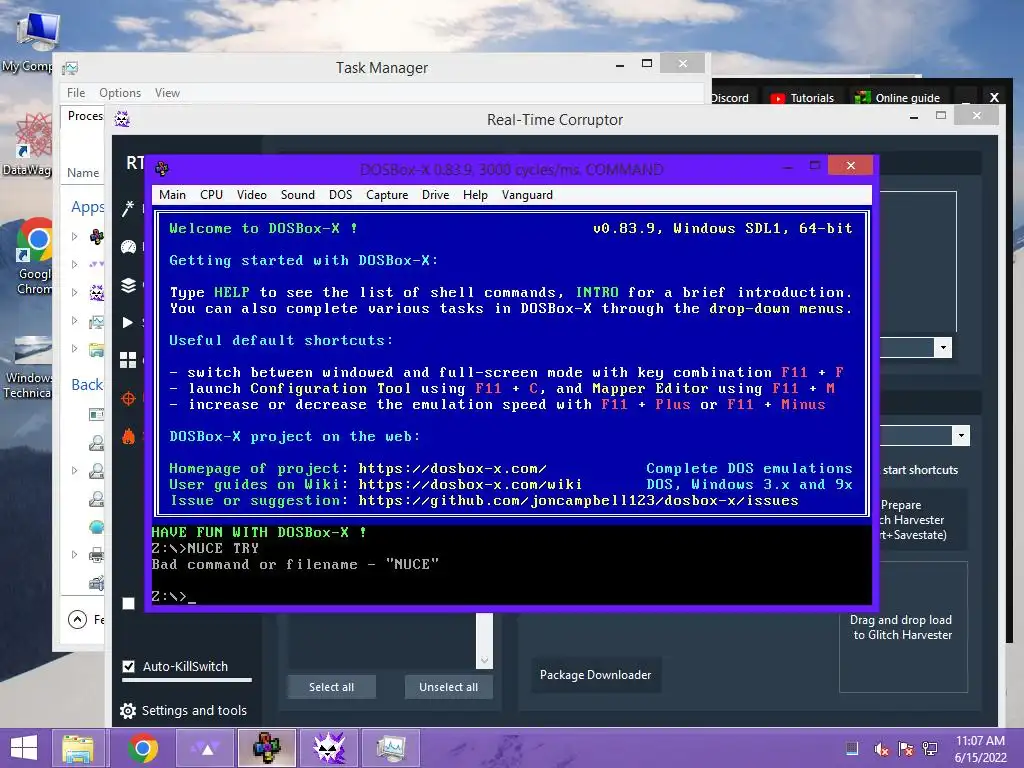This screenshot has width=1024, height=768.
Task: Expand the DOSBox-X app row in Task Manager
Action: (74, 236)
